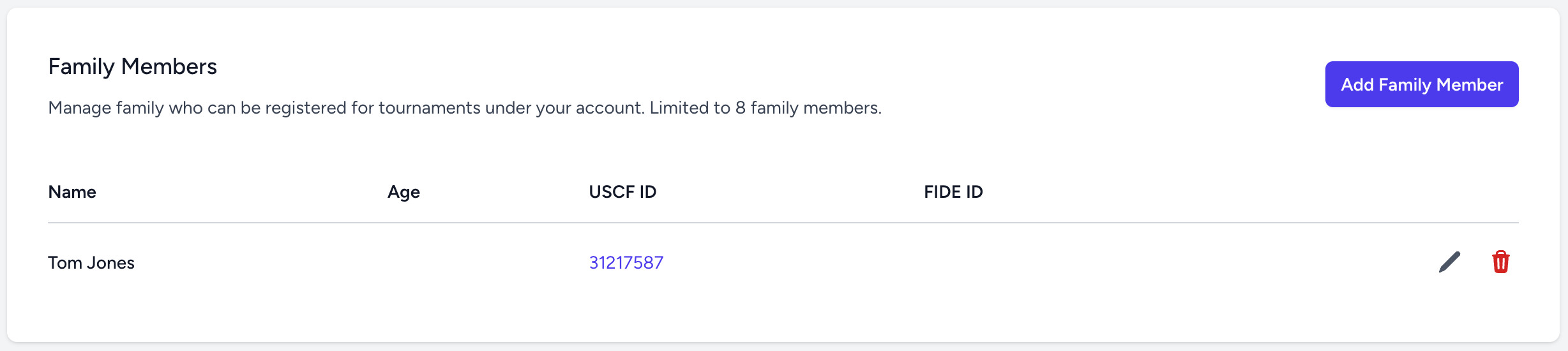The image size is (1568, 351).
Task: Click the Add Family Member button
Action: point(1421,84)
